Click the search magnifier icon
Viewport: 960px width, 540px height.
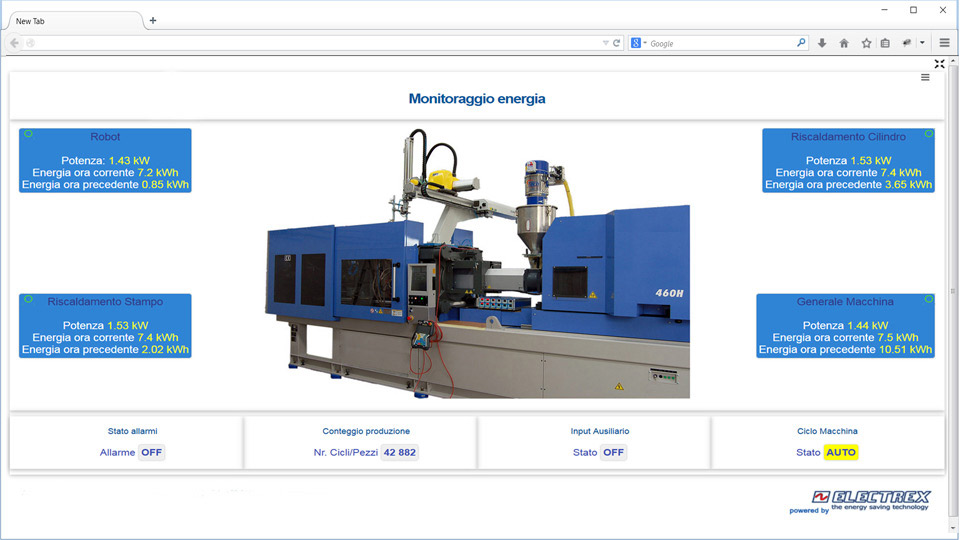[x=800, y=43]
